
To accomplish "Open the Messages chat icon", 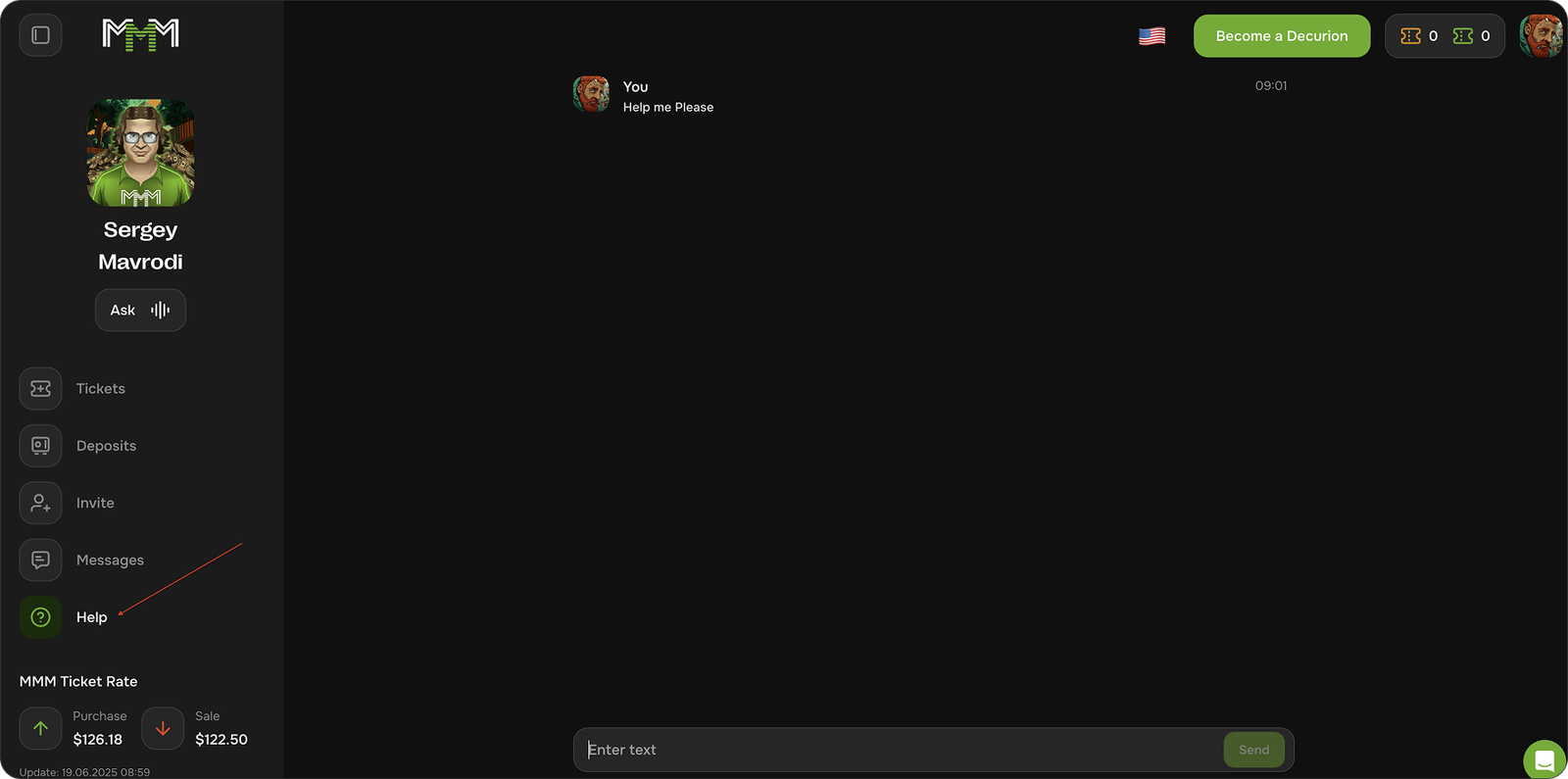I will click(x=40, y=560).
